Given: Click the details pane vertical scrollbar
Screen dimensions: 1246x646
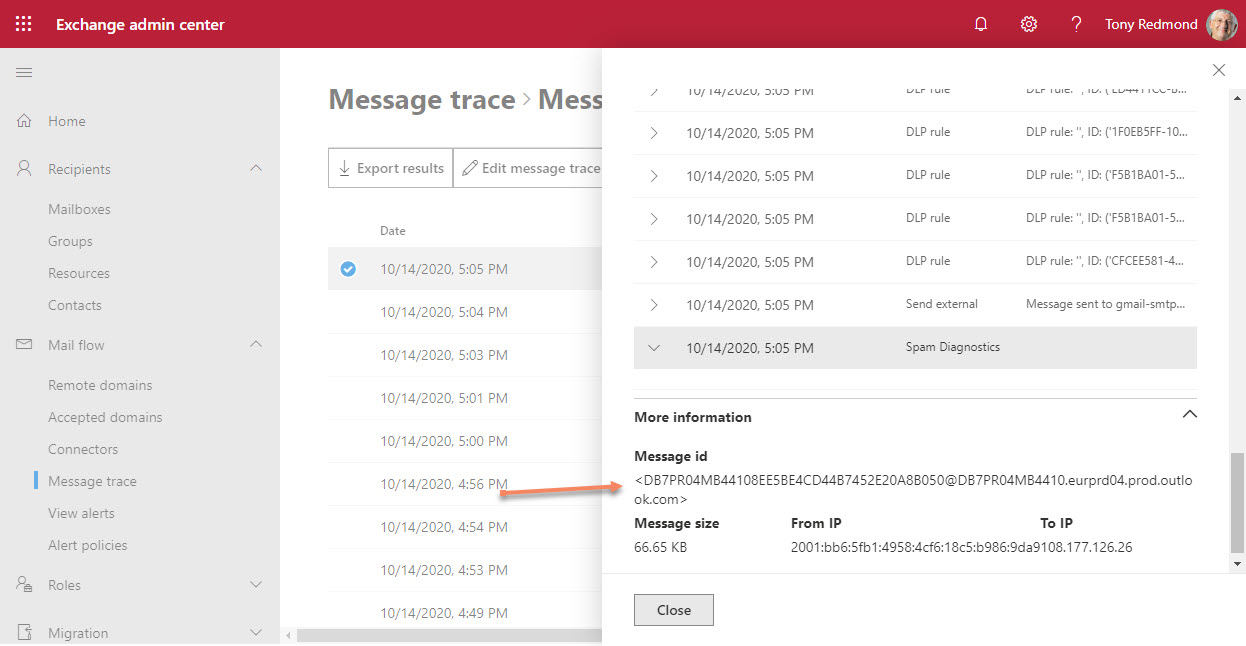Looking at the screenshot, I should tap(1237, 500).
